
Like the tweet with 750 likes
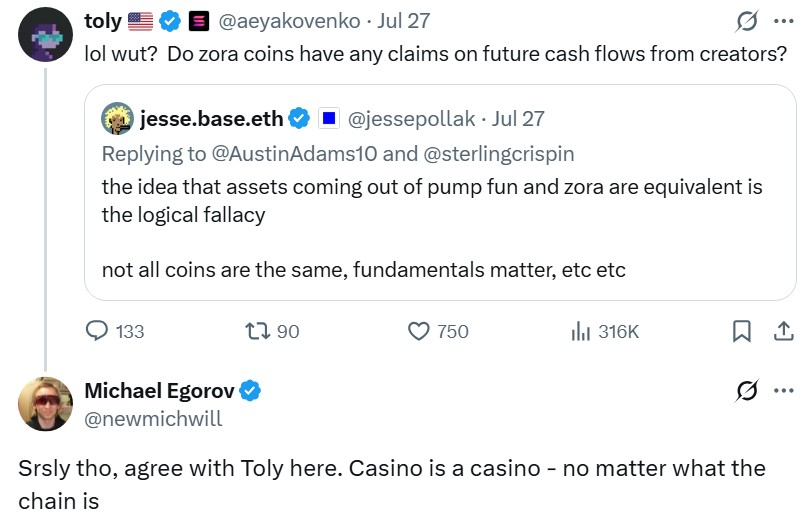pyautogui.click(x=420, y=331)
